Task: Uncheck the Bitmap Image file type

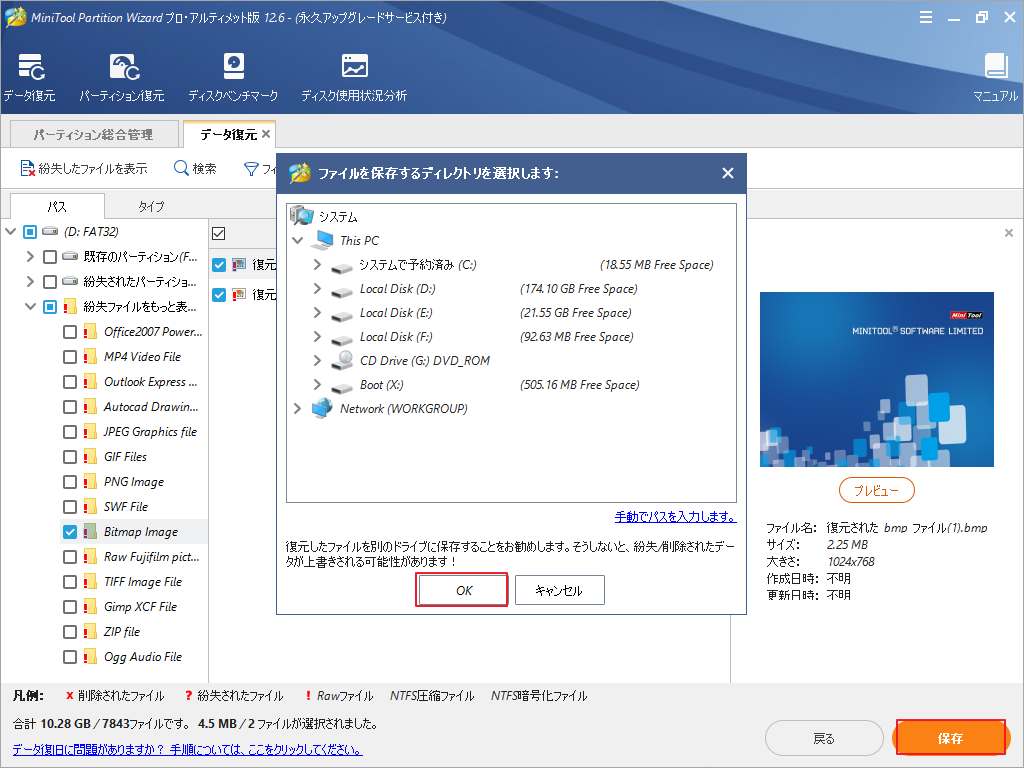Action: 69,531
